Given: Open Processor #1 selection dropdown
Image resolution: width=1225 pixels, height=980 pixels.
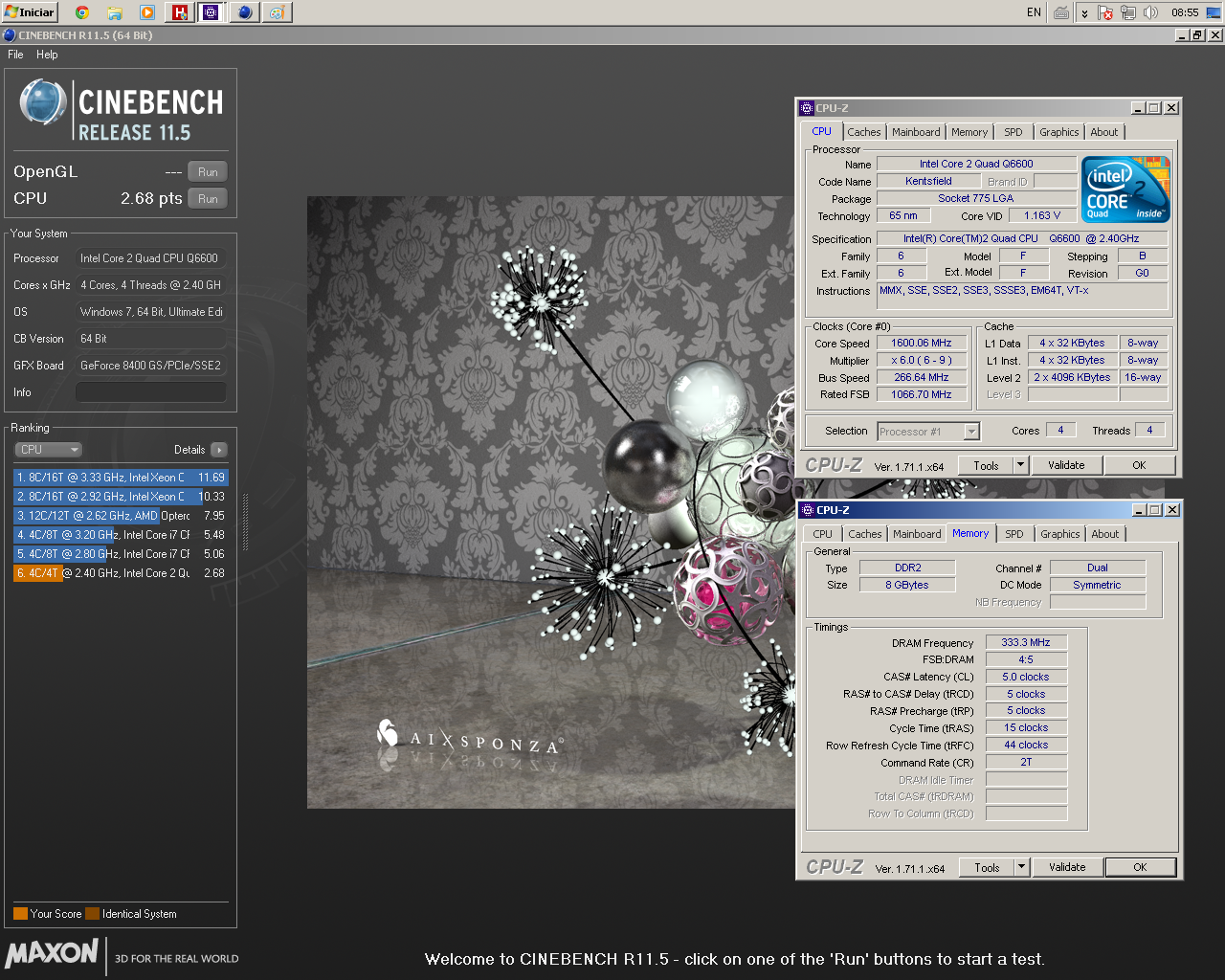Looking at the screenshot, I should pyautogui.click(x=928, y=432).
